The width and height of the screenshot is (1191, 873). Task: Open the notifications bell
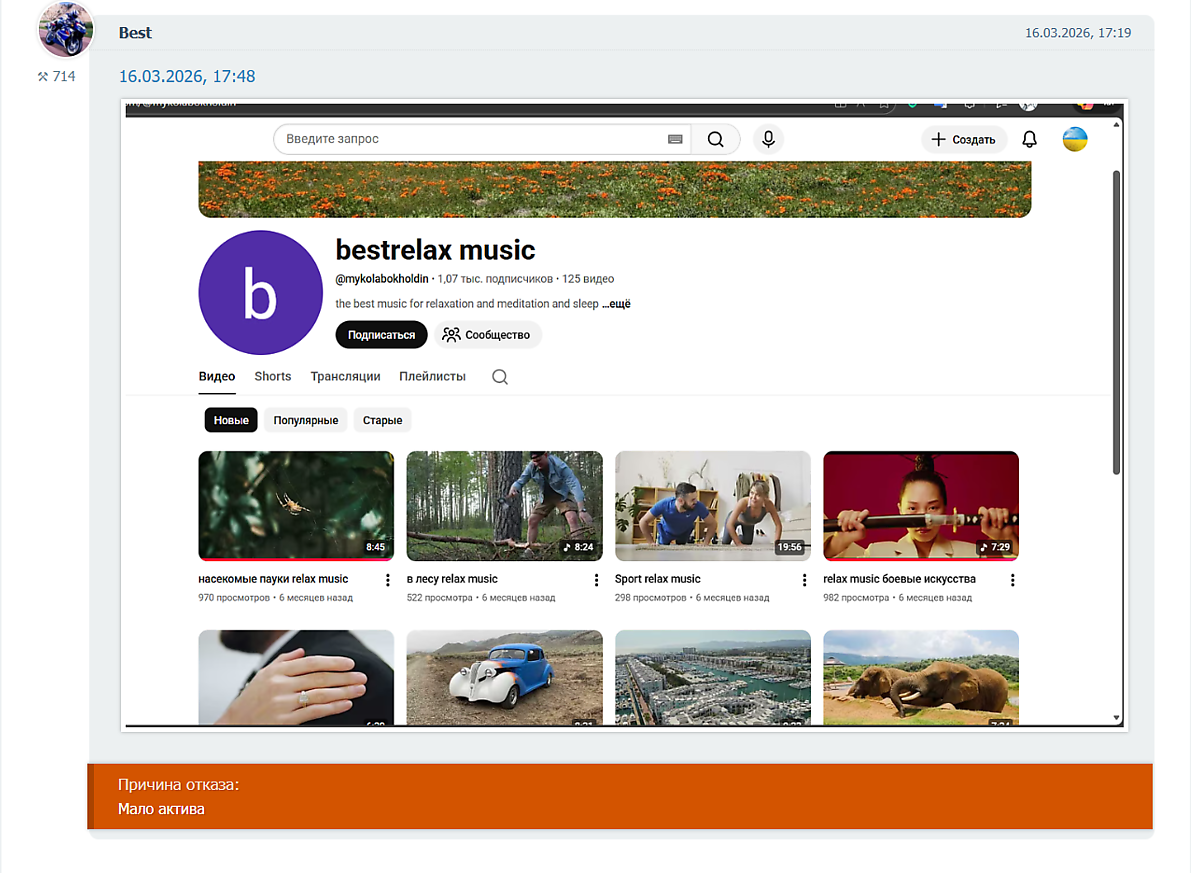(x=1029, y=140)
